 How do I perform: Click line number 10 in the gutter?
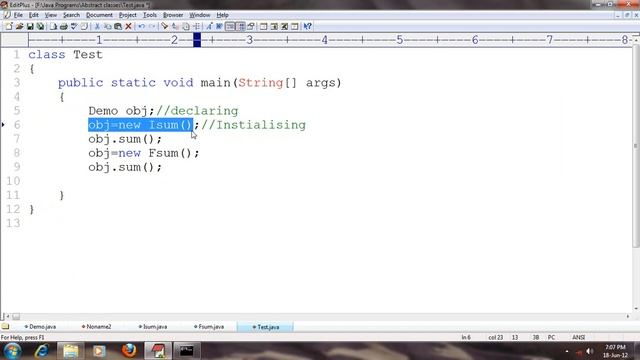[x=13, y=181]
